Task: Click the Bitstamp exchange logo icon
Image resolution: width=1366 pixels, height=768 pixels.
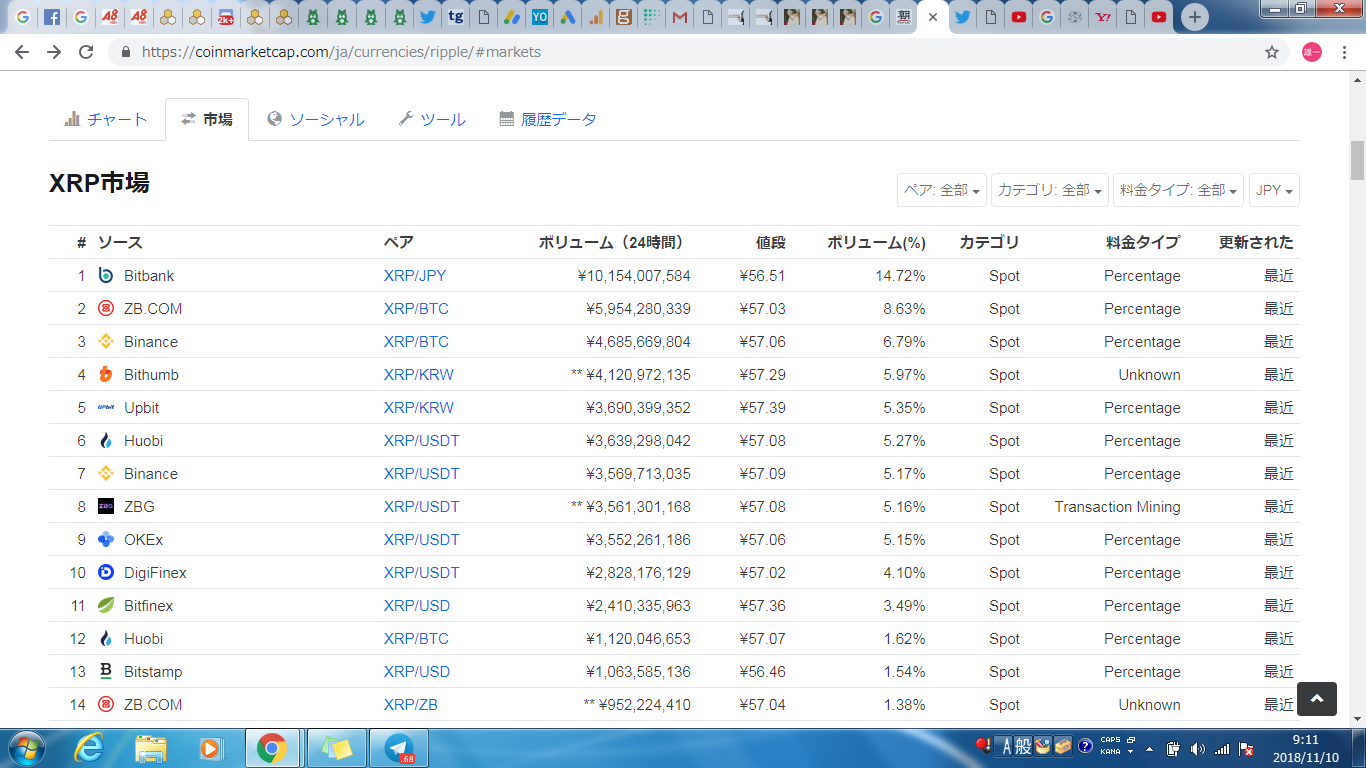Action: pos(106,672)
